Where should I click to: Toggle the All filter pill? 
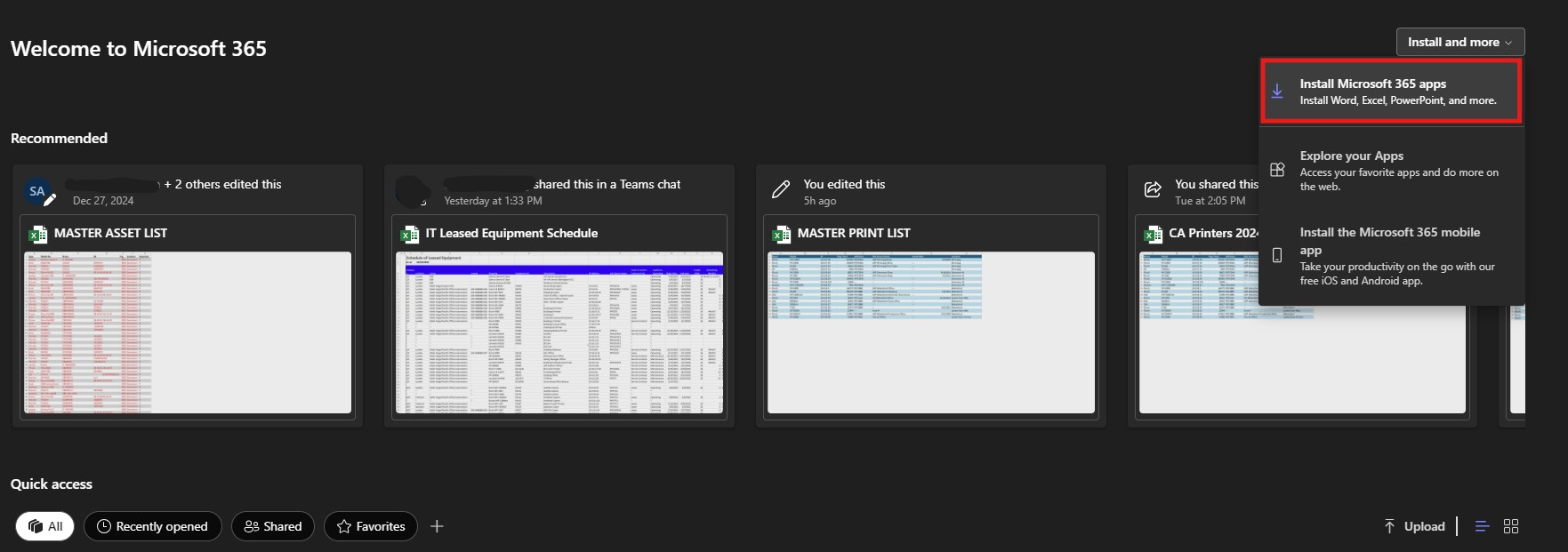[45, 526]
